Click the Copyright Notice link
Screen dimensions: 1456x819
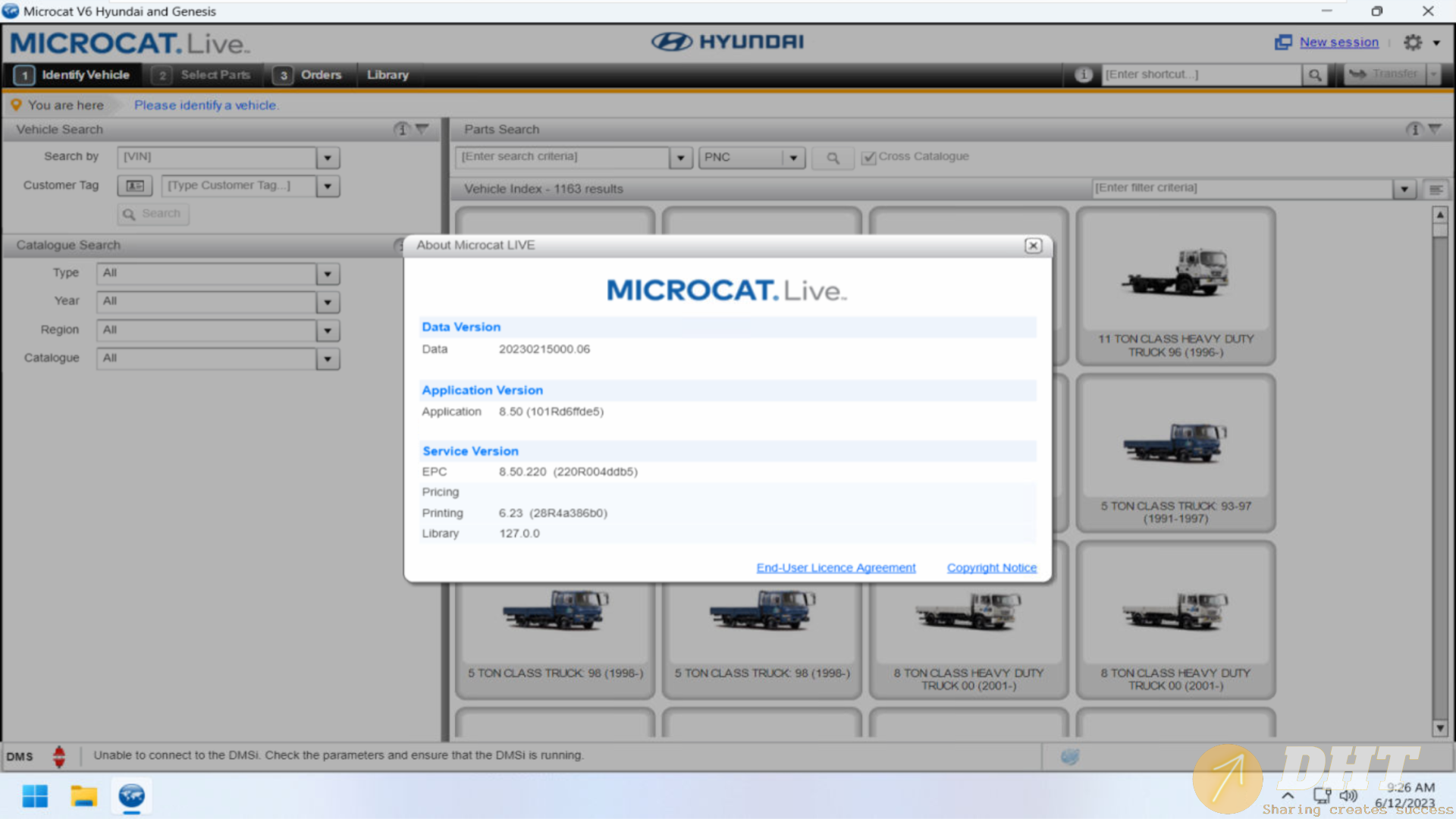point(991,568)
